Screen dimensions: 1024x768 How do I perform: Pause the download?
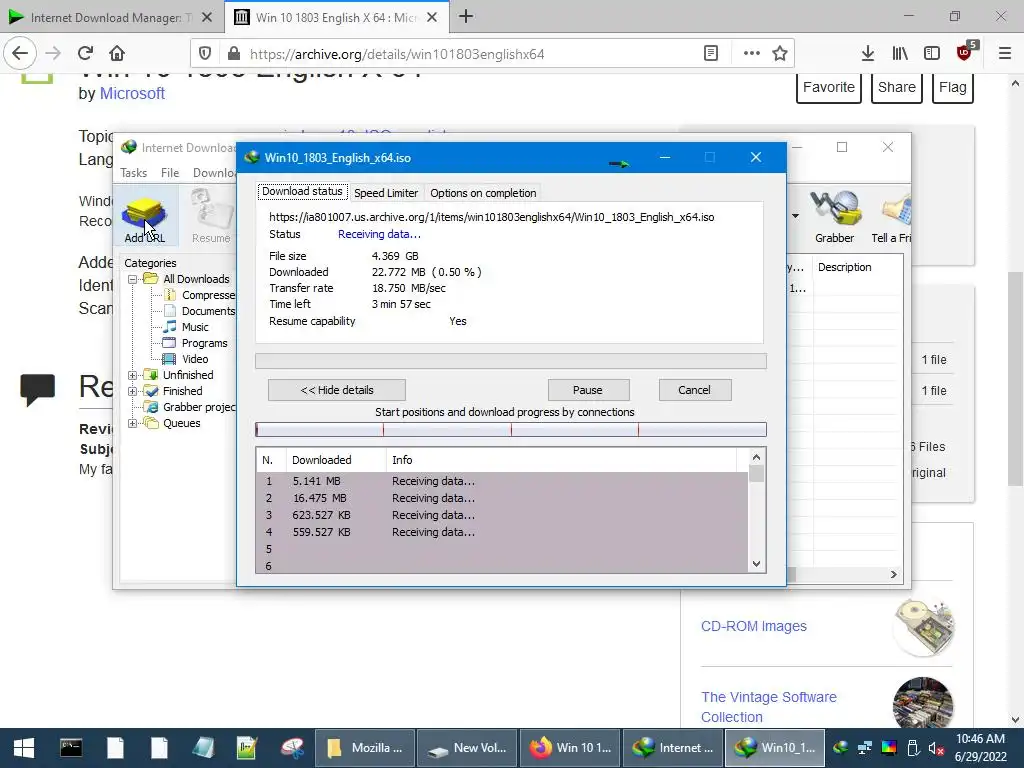pos(588,390)
